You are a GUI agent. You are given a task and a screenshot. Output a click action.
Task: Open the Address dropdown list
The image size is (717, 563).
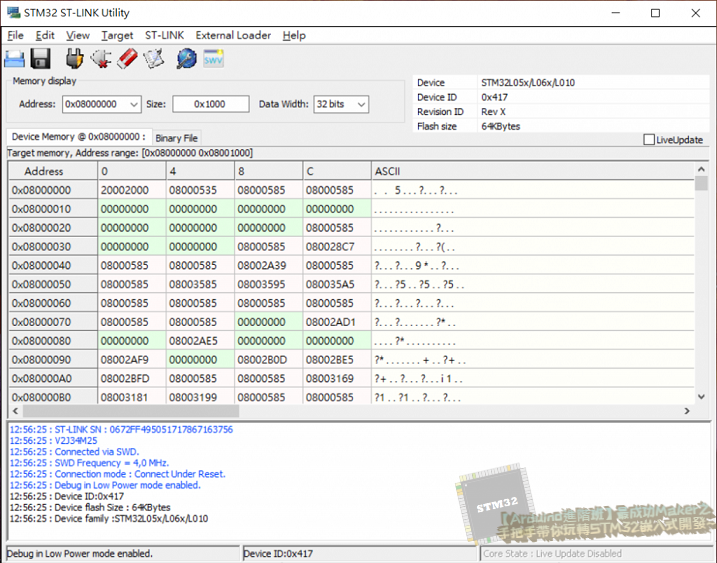[x=134, y=104]
